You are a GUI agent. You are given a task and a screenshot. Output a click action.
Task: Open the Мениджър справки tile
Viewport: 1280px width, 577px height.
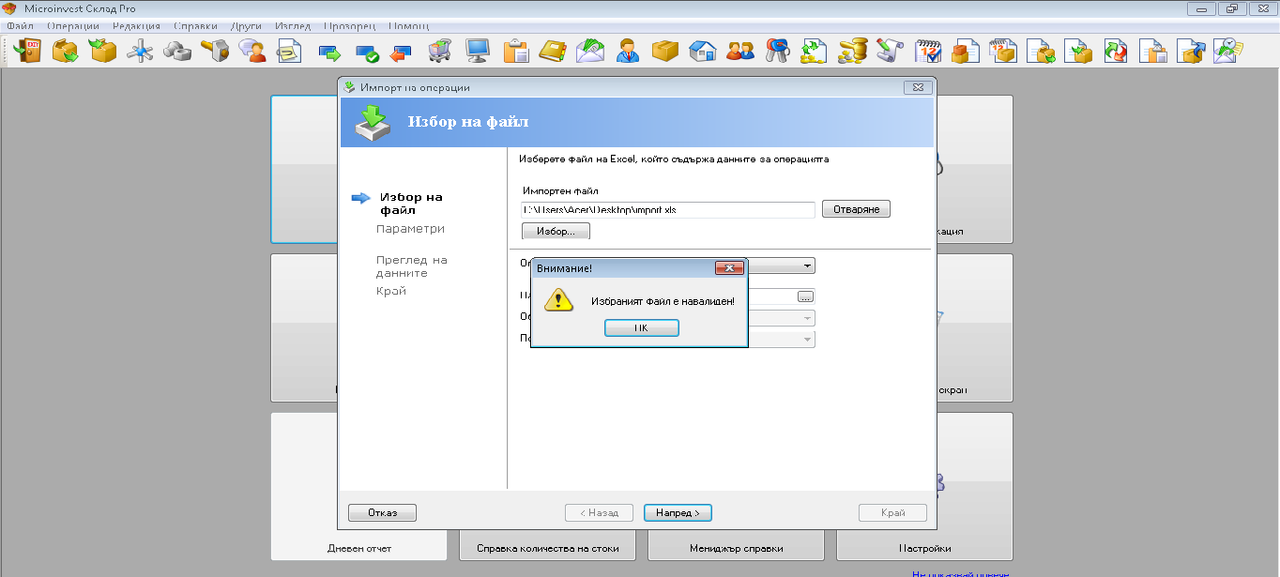coord(736,547)
